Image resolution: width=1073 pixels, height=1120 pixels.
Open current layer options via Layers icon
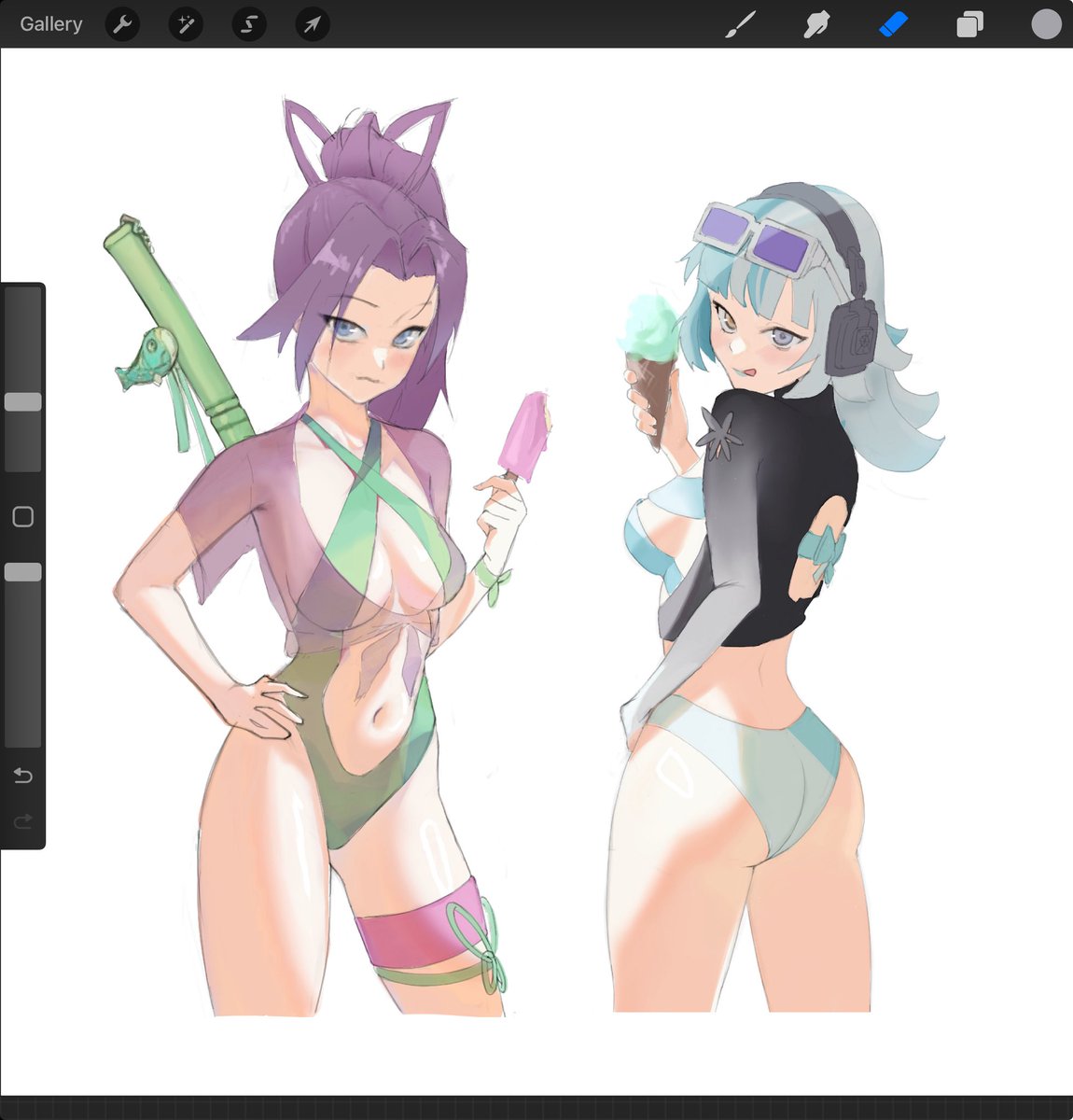(x=968, y=24)
